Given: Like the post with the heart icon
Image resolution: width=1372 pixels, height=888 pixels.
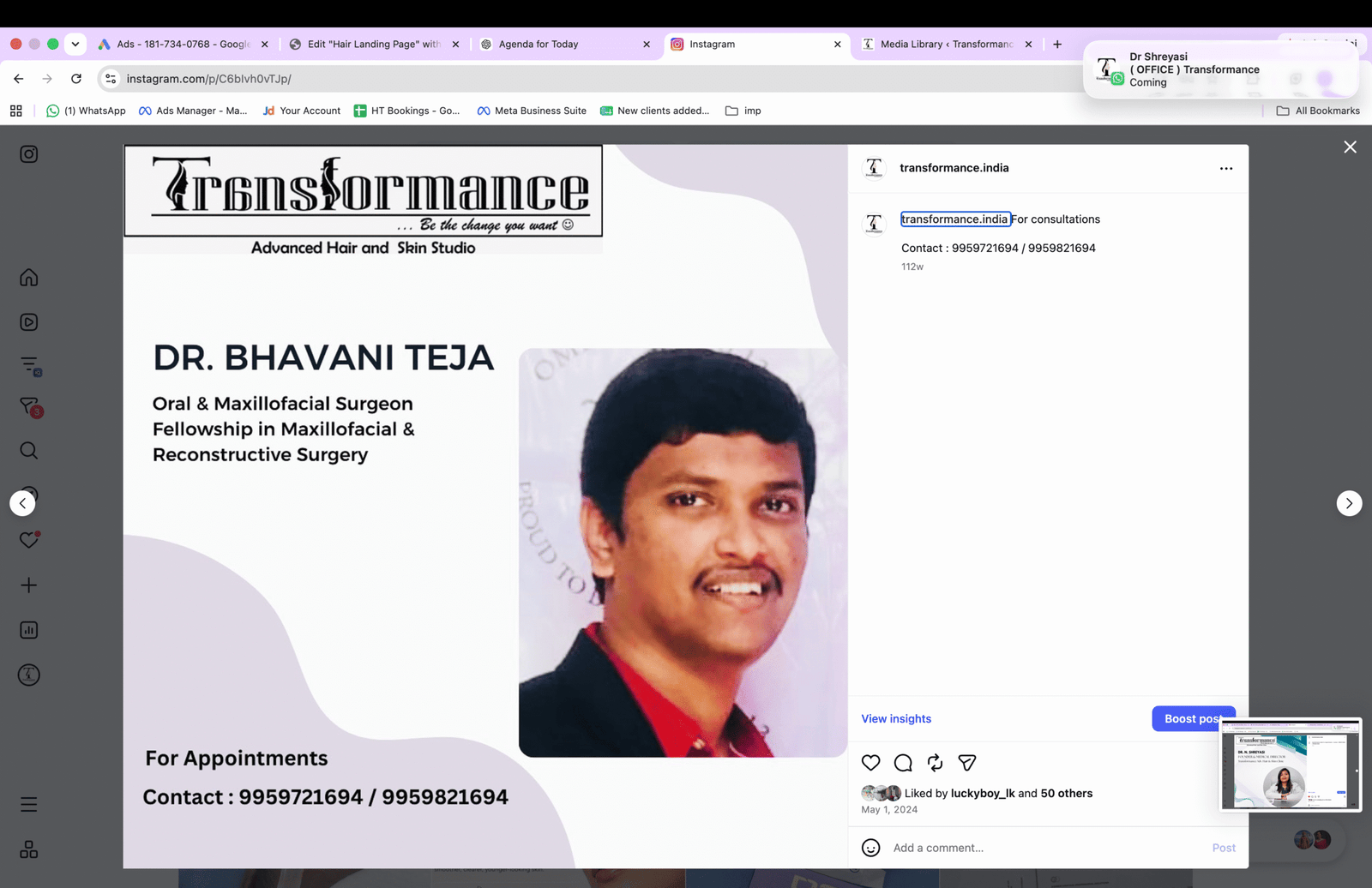Looking at the screenshot, I should point(870,763).
